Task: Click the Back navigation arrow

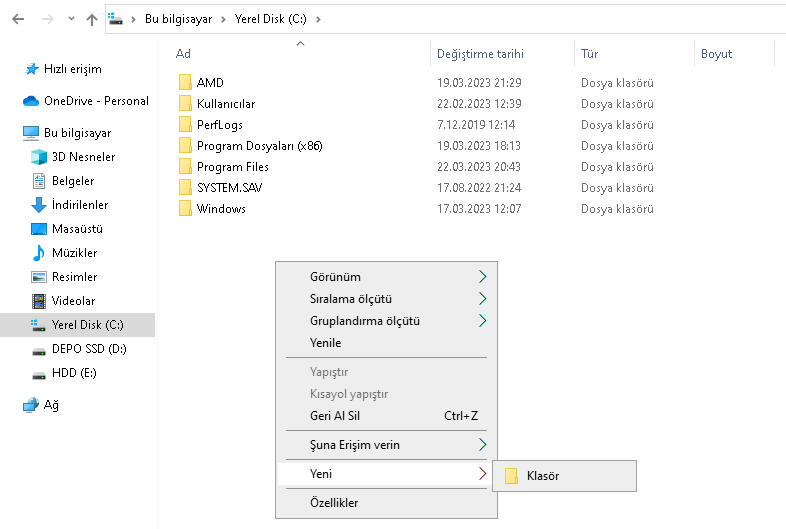Action: coord(18,19)
